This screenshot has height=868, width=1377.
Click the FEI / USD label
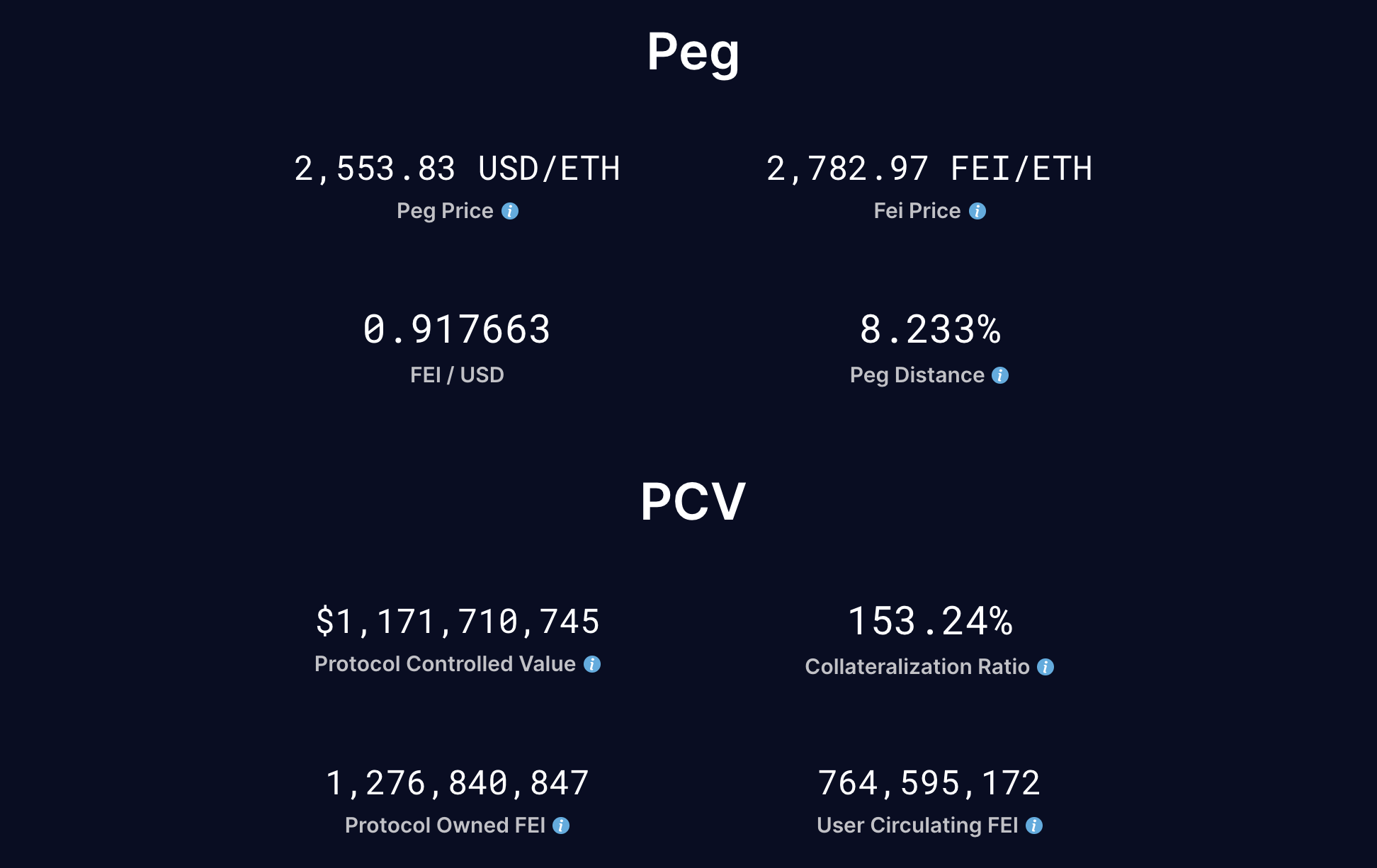(x=457, y=375)
